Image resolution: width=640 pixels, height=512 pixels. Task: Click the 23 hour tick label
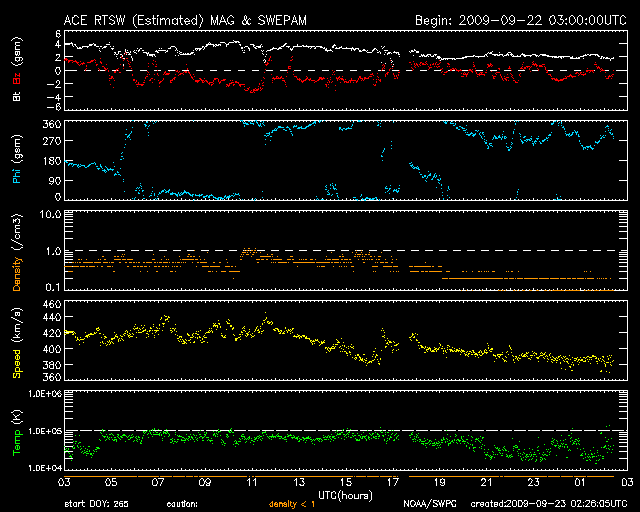click(x=532, y=483)
